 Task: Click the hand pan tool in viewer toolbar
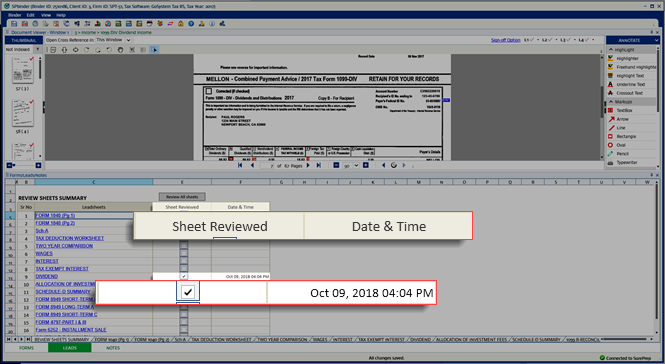point(120,50)
